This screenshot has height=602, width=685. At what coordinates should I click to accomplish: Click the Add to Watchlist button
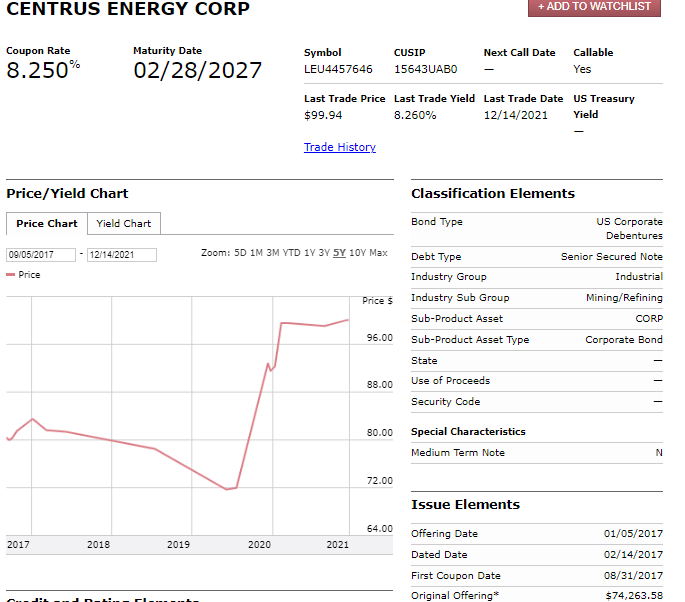pos(594,7)
